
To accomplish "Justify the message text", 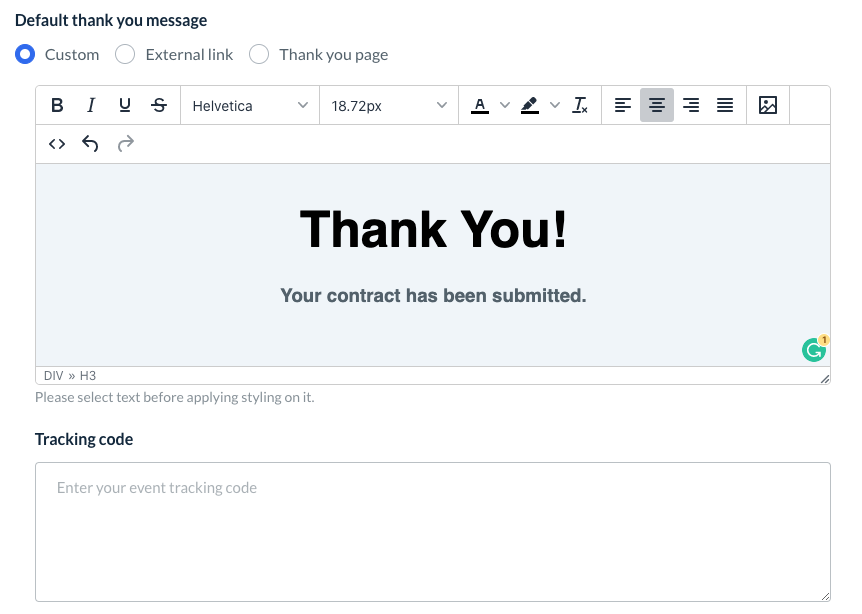I will (x=725, y=105).
